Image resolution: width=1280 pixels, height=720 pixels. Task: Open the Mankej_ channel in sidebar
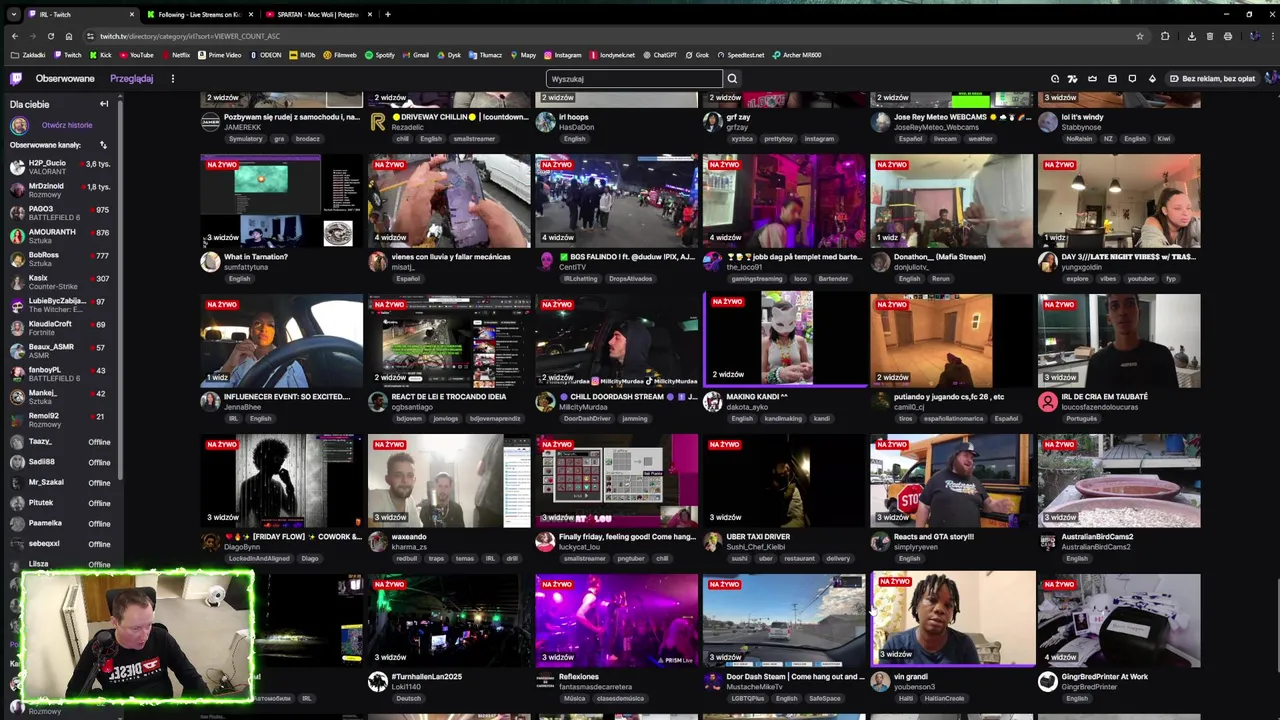coord(60,396)
